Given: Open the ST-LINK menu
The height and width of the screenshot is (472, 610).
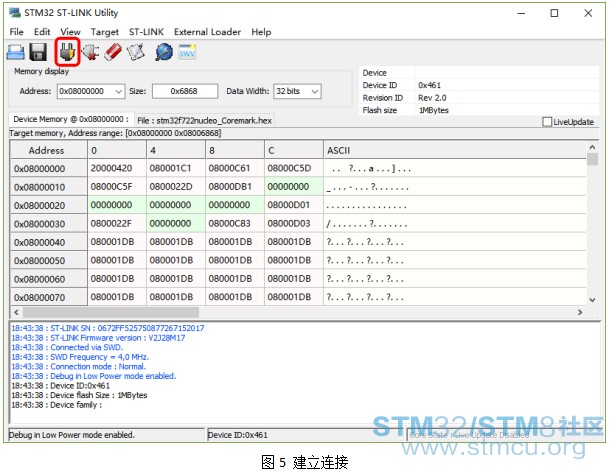Looking at the screenshot, I should click(146, 32).
